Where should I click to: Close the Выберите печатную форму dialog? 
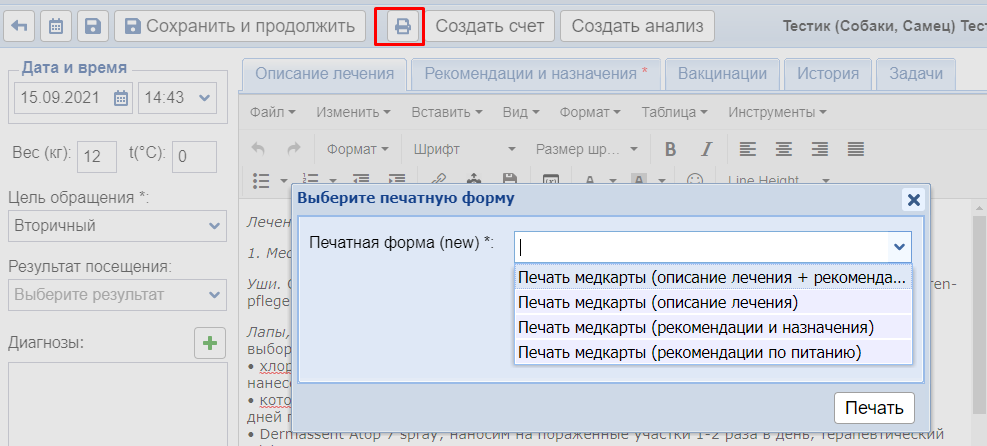(913, 199)
